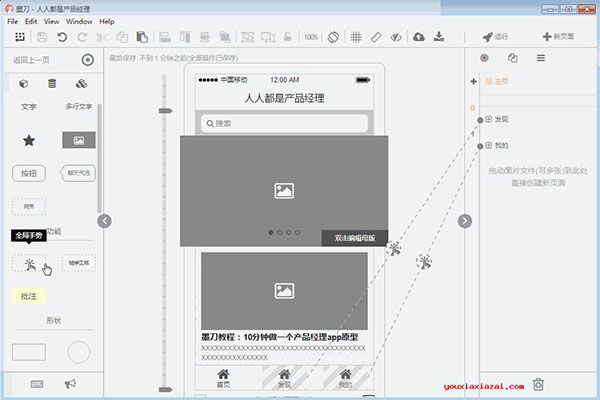Click the paste clipboard icon

click(x=142, y=37)
